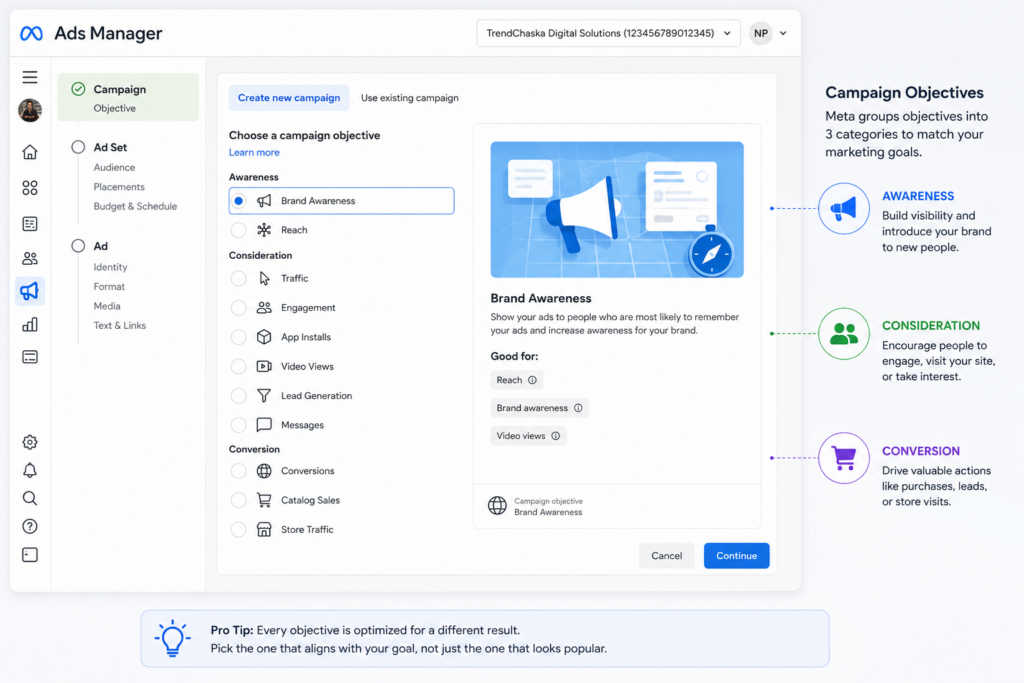
Task: Click the lightbulb Pro Tip icon
Action: click(172, 638)
